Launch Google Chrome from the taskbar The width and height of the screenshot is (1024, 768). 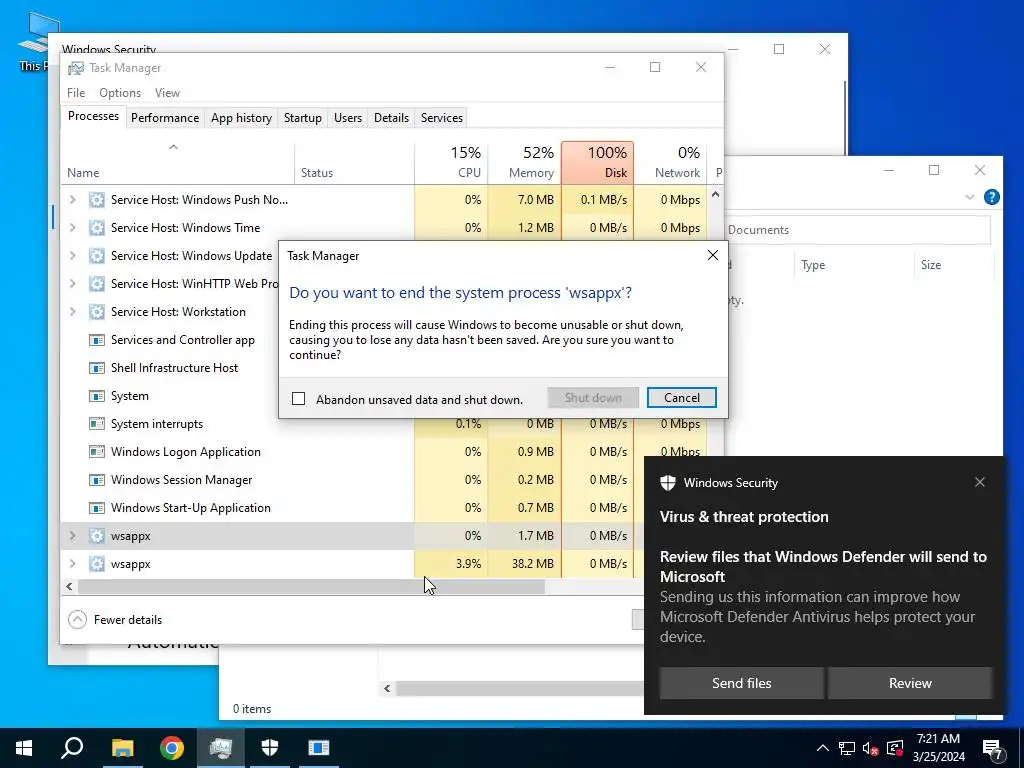pos(172,748)
